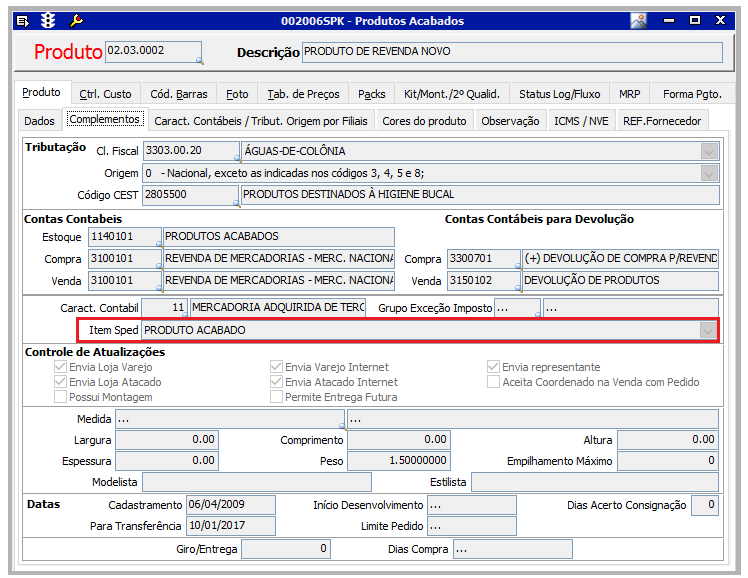Image resolution: width=748 pixels, height=578 pixels.
Task: Select the Observação sub-tab
Action: [x=510, y=121]
